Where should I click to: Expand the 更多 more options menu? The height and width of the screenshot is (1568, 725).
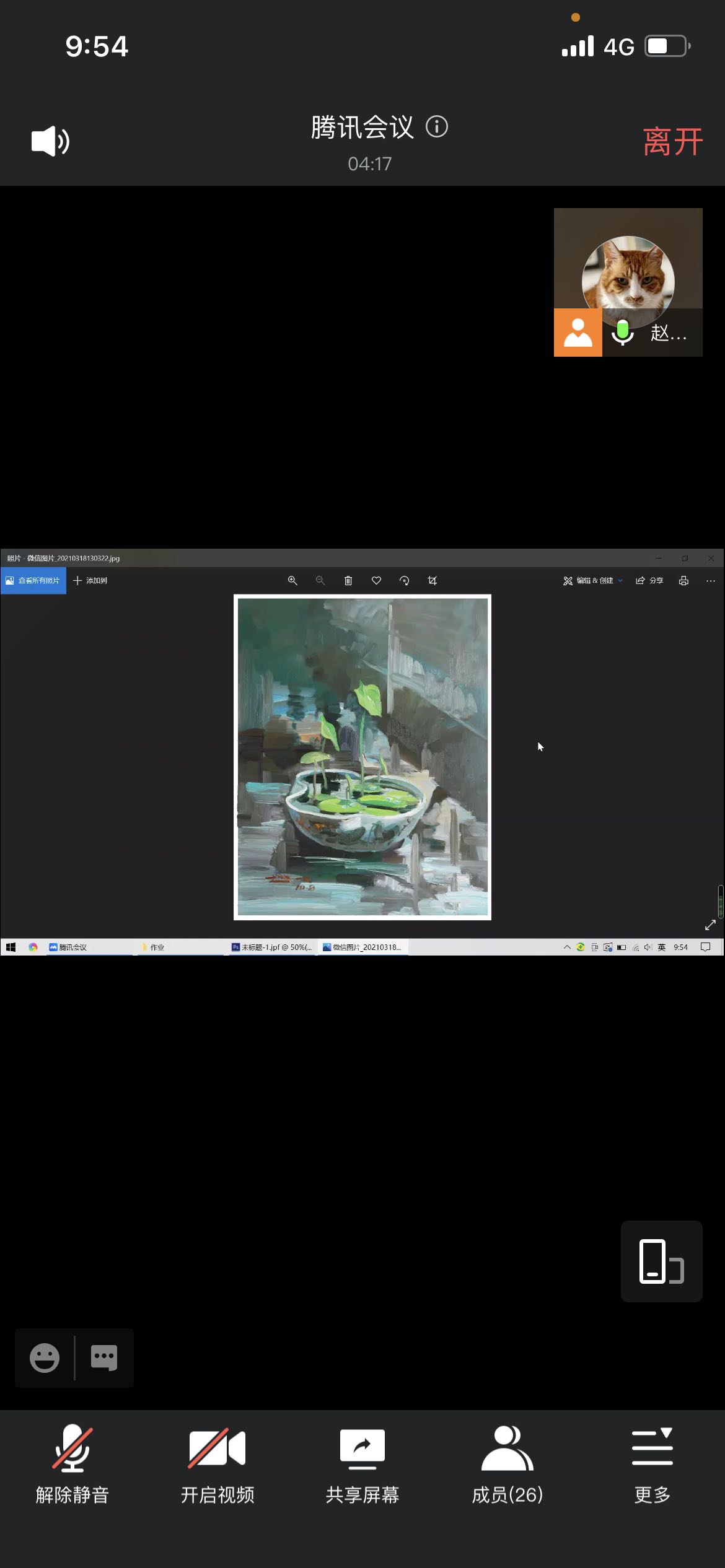point(652,1465)
